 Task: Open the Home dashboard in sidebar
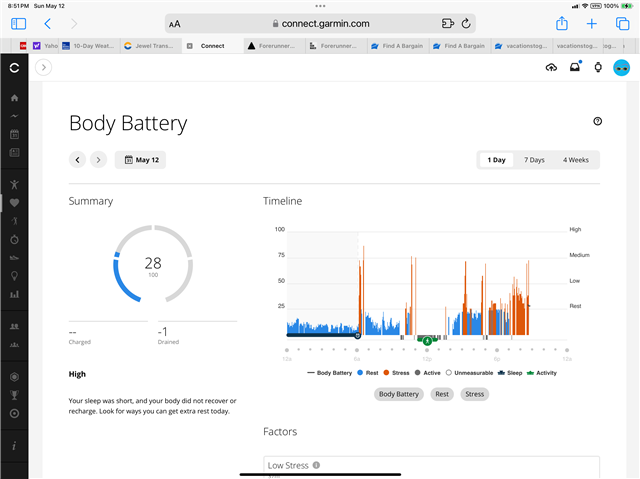point(14,98)
